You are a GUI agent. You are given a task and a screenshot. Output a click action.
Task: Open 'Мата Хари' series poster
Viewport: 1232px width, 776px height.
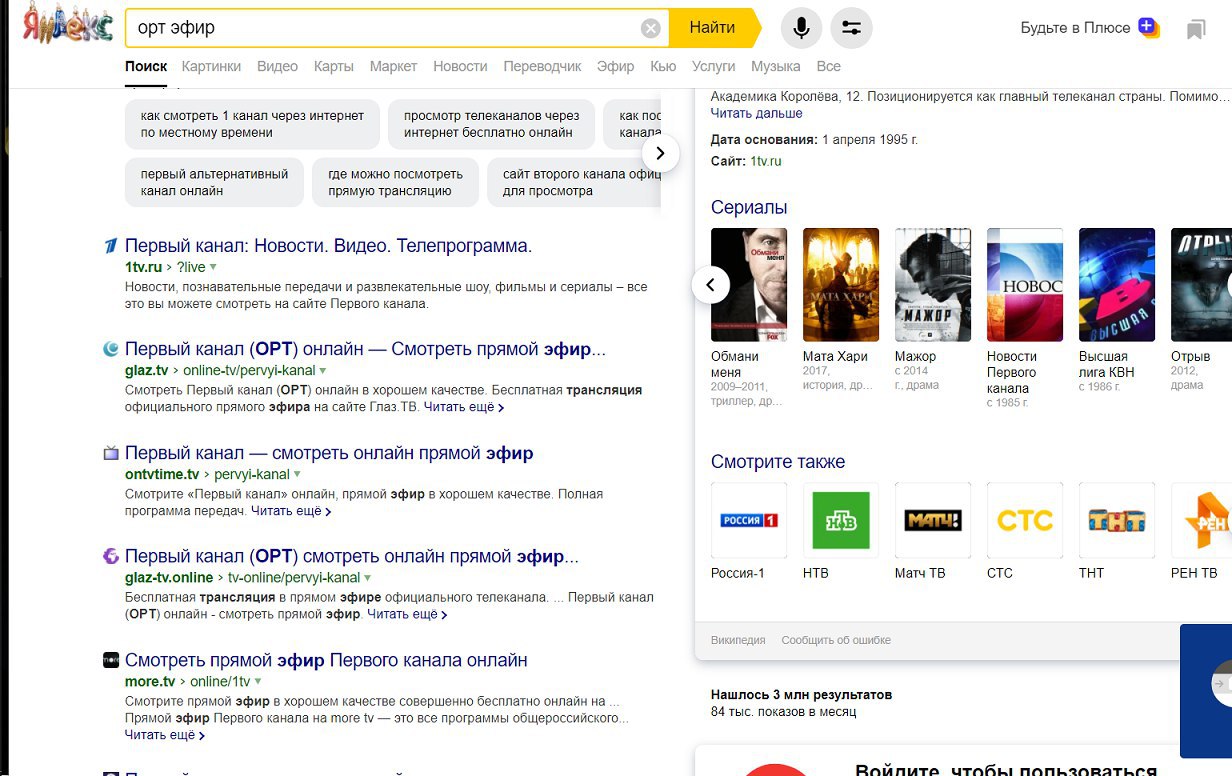[841, 285]
